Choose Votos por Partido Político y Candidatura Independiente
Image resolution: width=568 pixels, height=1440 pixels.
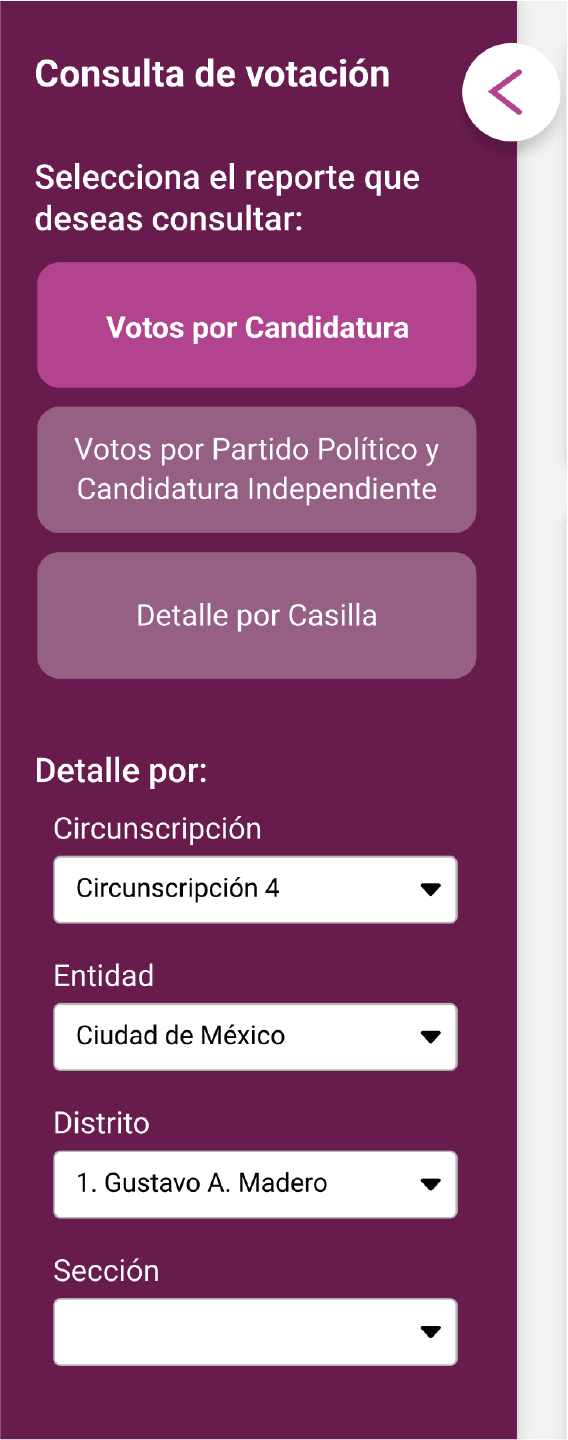pos(257,469)
